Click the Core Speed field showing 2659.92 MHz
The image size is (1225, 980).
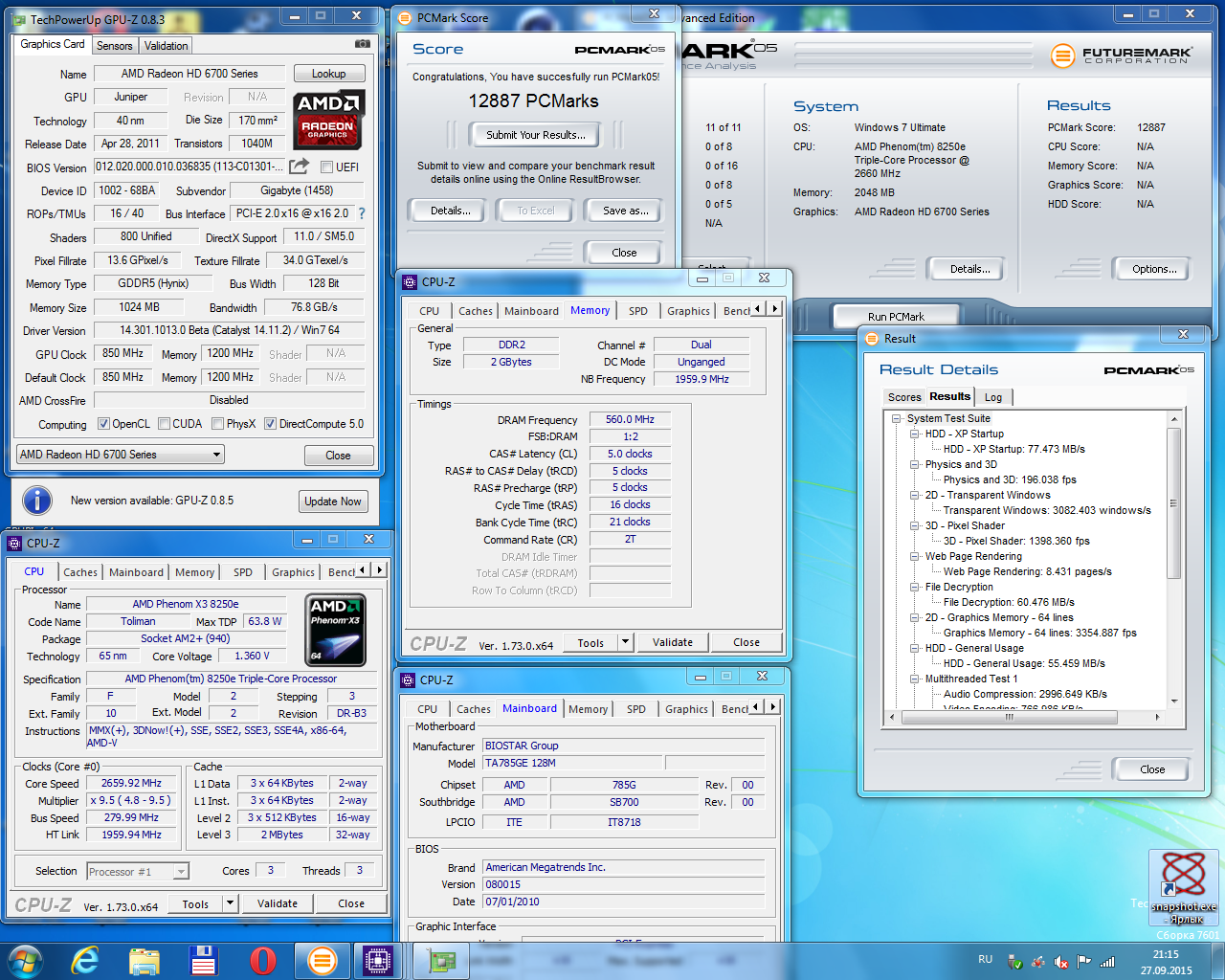[132, 783]
